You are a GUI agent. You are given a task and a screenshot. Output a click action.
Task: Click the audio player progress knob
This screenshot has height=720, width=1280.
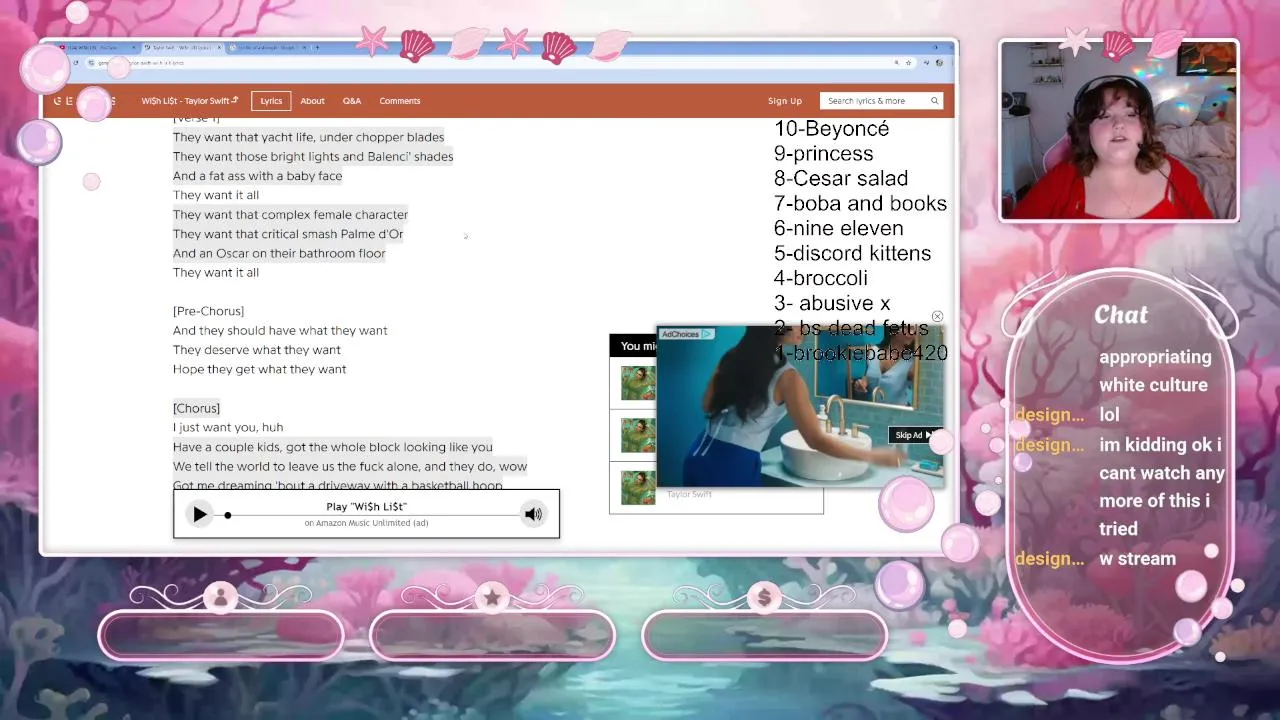228,515
